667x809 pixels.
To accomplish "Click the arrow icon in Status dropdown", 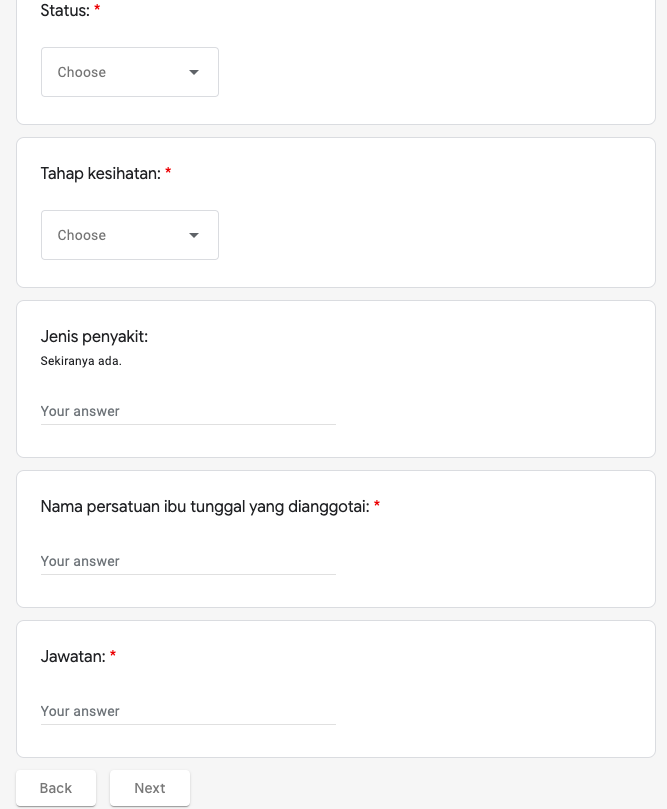I will [194, 72].
